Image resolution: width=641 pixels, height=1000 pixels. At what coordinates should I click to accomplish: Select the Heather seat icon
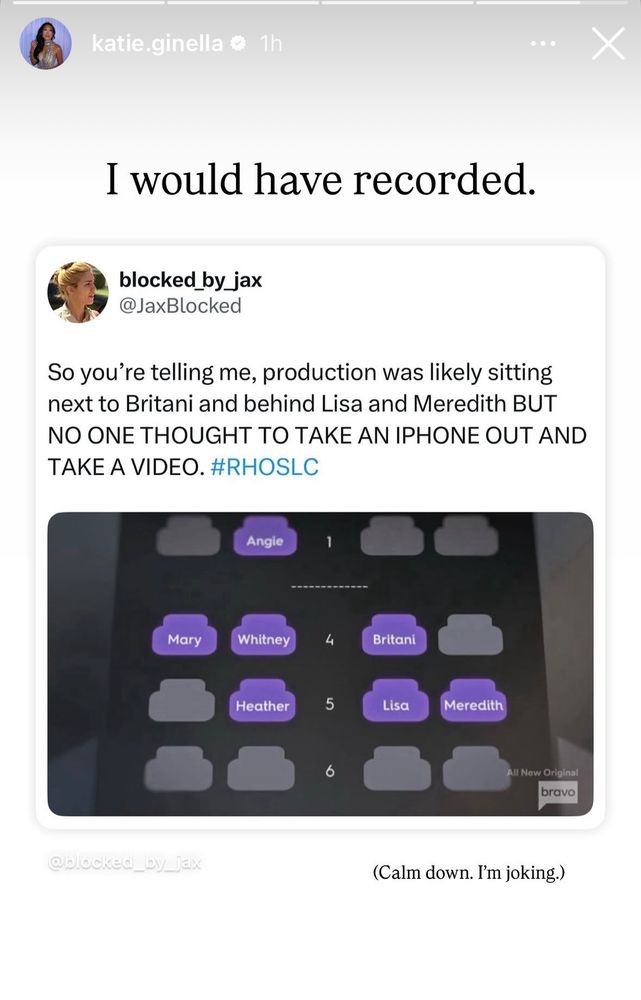[x=262, y=700]
